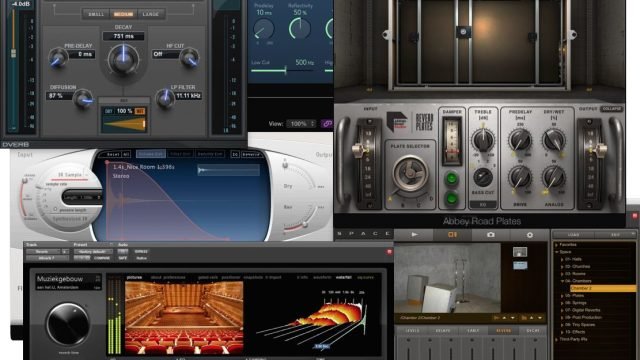Click the D-Verb LP FILTER knob
This screenshot has height=360, width=640.
(165, 99)
